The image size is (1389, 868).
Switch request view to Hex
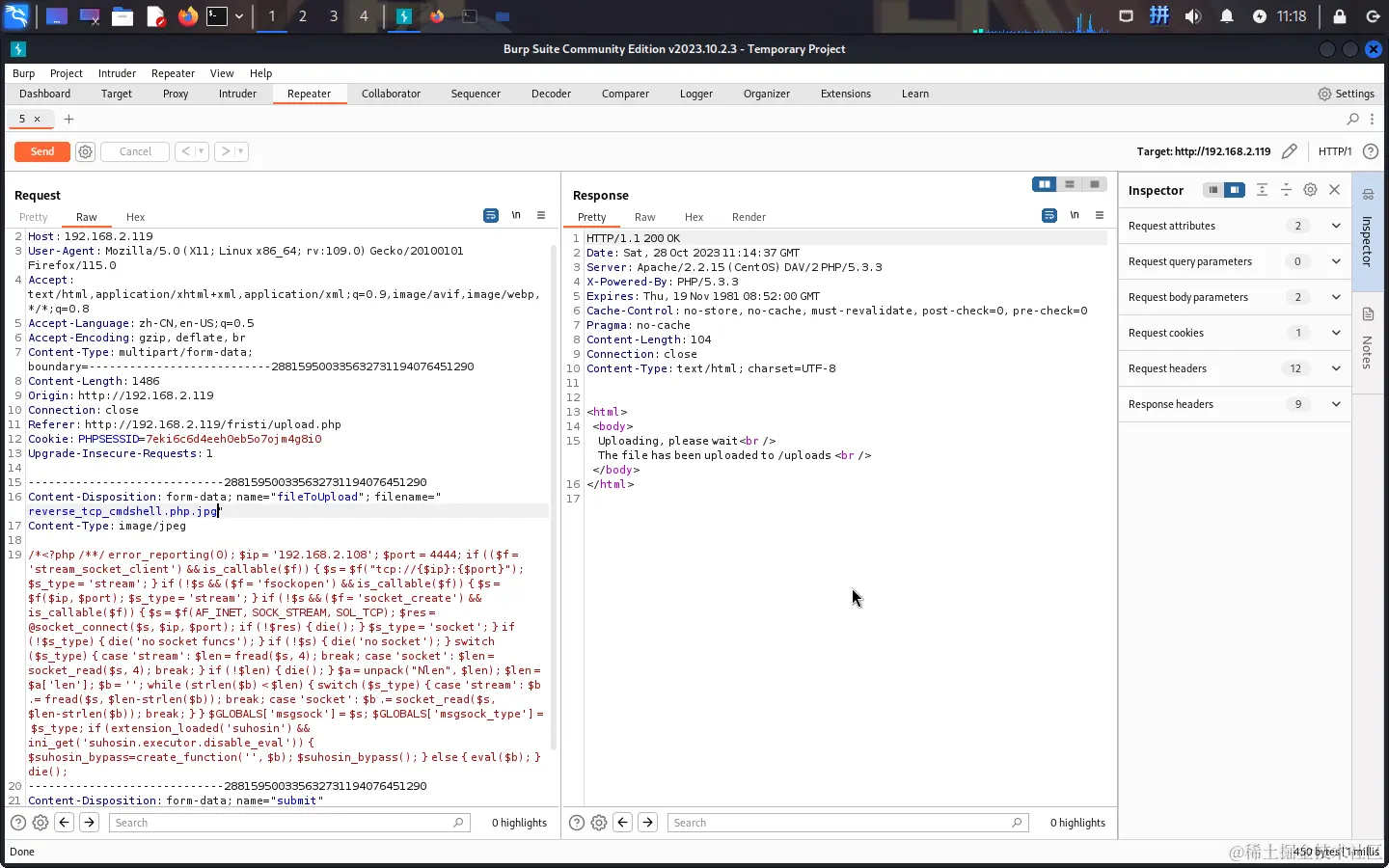(x=135, y=217)
